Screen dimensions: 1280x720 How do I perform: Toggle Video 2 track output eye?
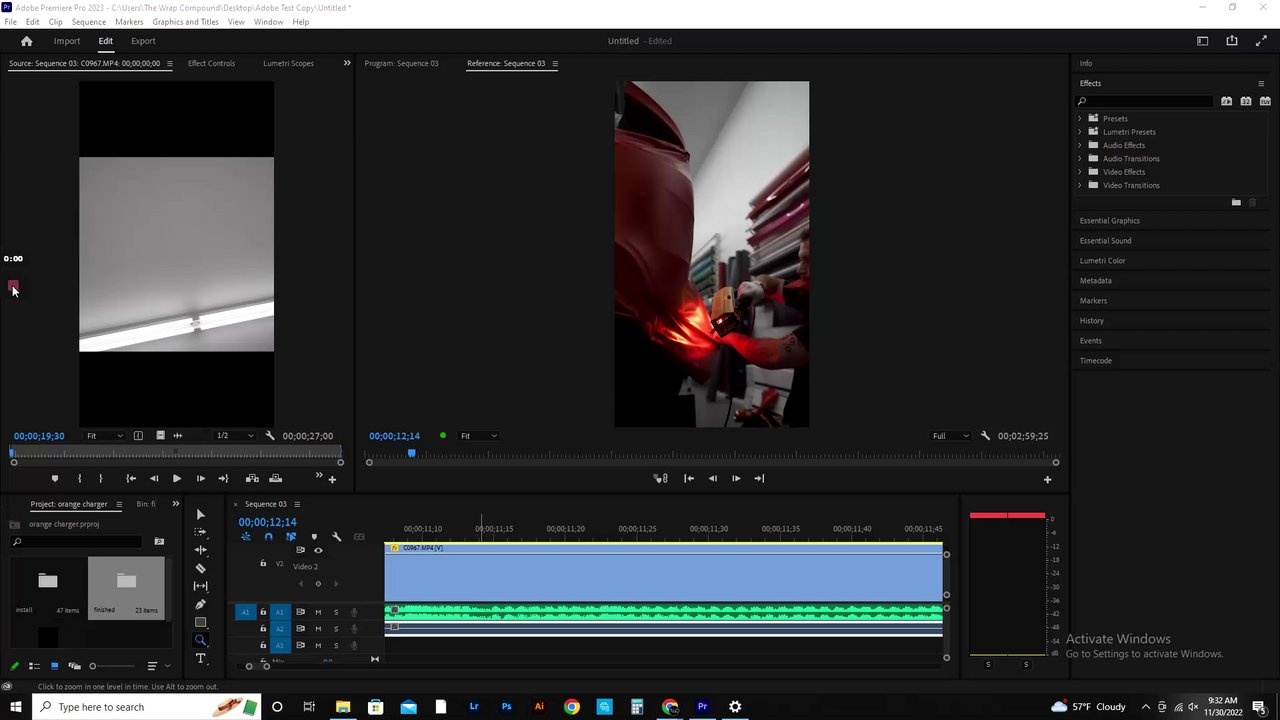click(318, 550)
